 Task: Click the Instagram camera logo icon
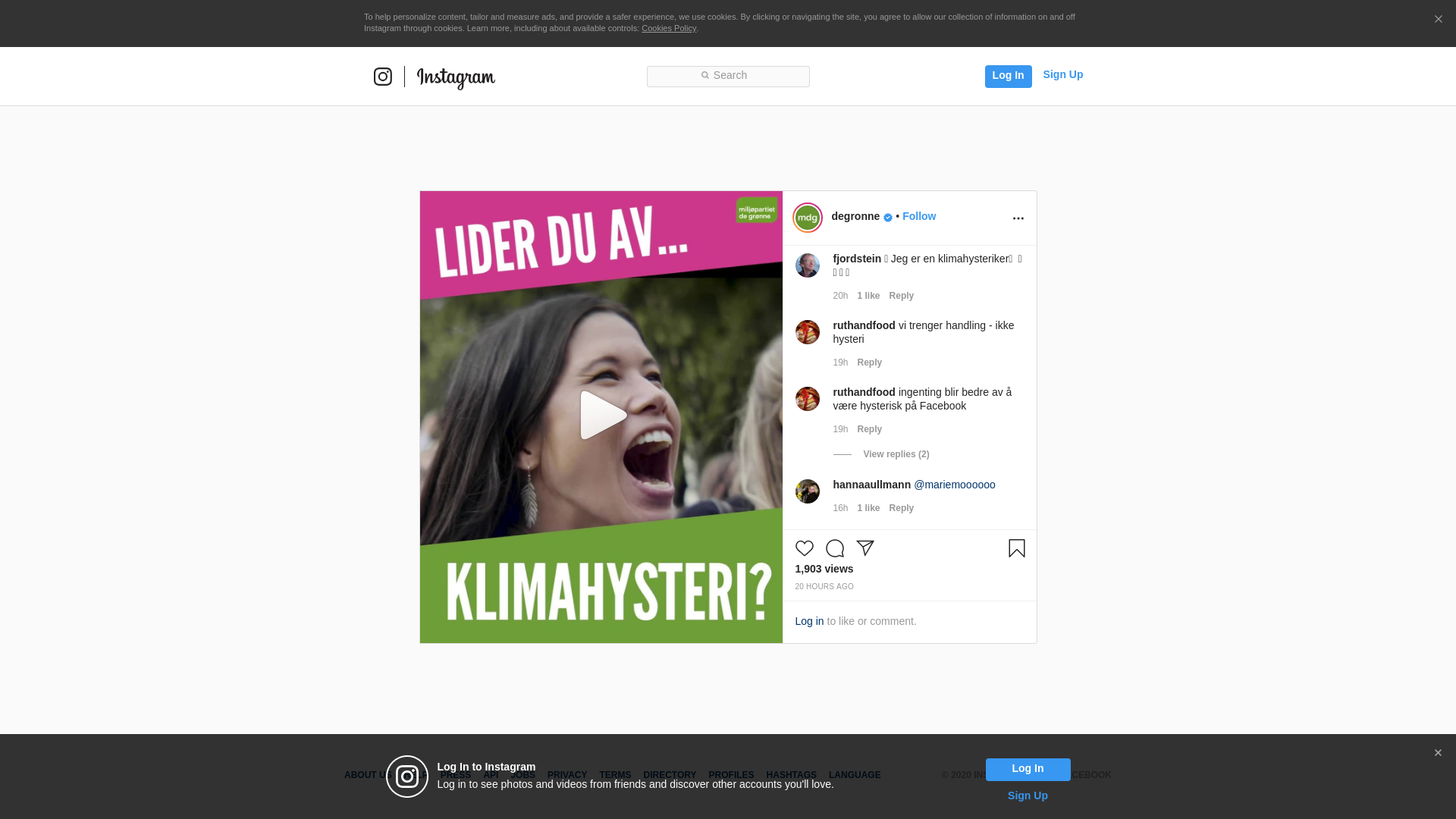[383, 77]
